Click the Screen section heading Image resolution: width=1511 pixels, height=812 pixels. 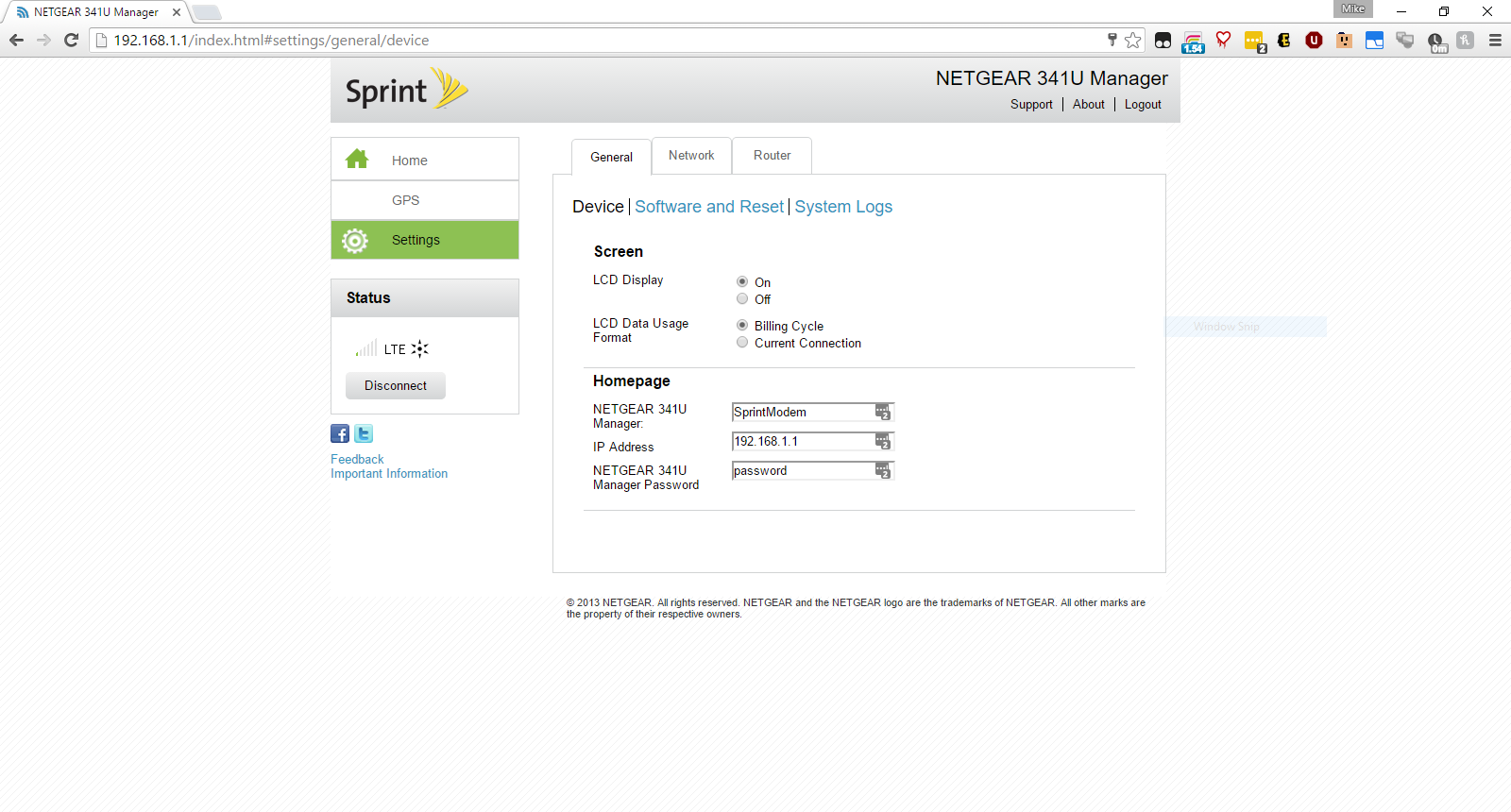pos(619,251)
